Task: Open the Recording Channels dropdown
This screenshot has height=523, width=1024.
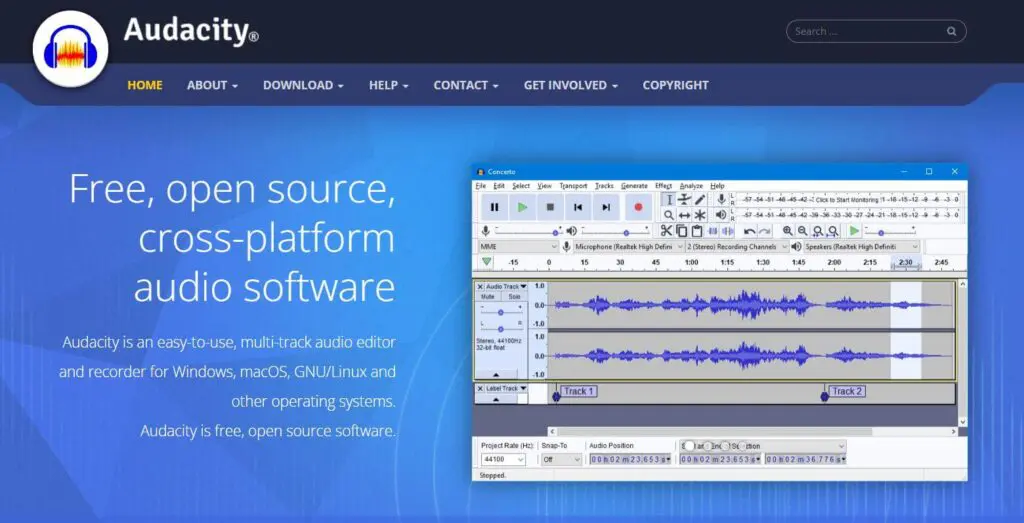Action: click(x=737, y=247)
